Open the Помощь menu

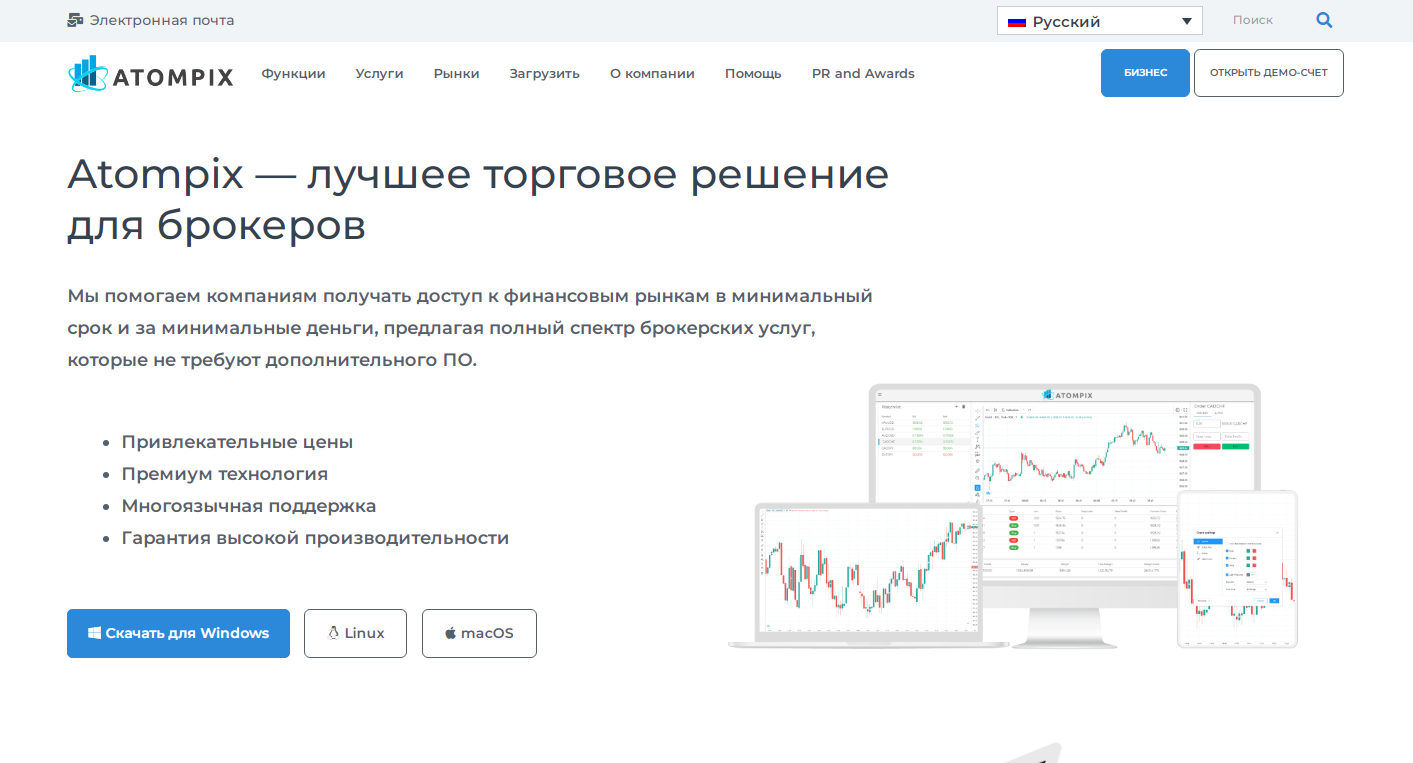click(x=753, y=74)
